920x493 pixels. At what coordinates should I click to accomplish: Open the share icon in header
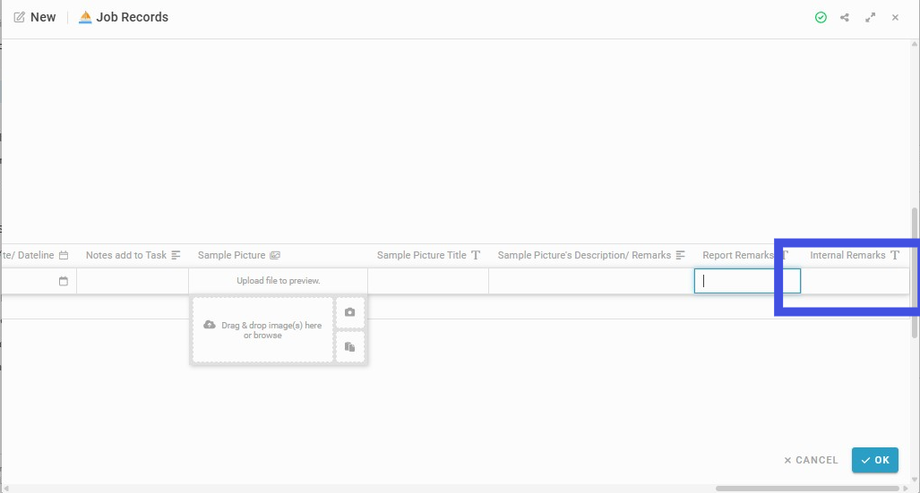pos(844,18)
